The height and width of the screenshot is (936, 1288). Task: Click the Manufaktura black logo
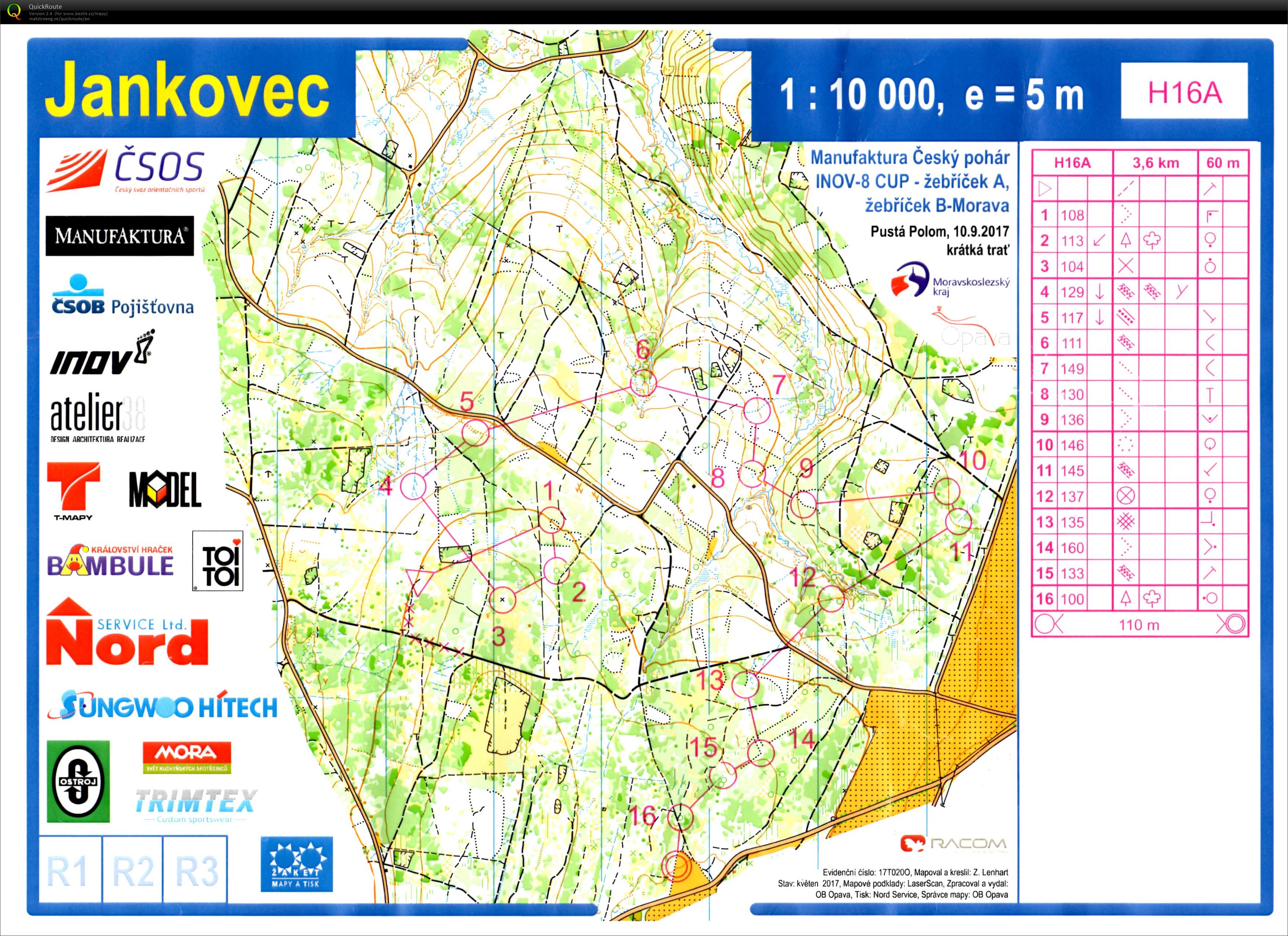(120, 235)
